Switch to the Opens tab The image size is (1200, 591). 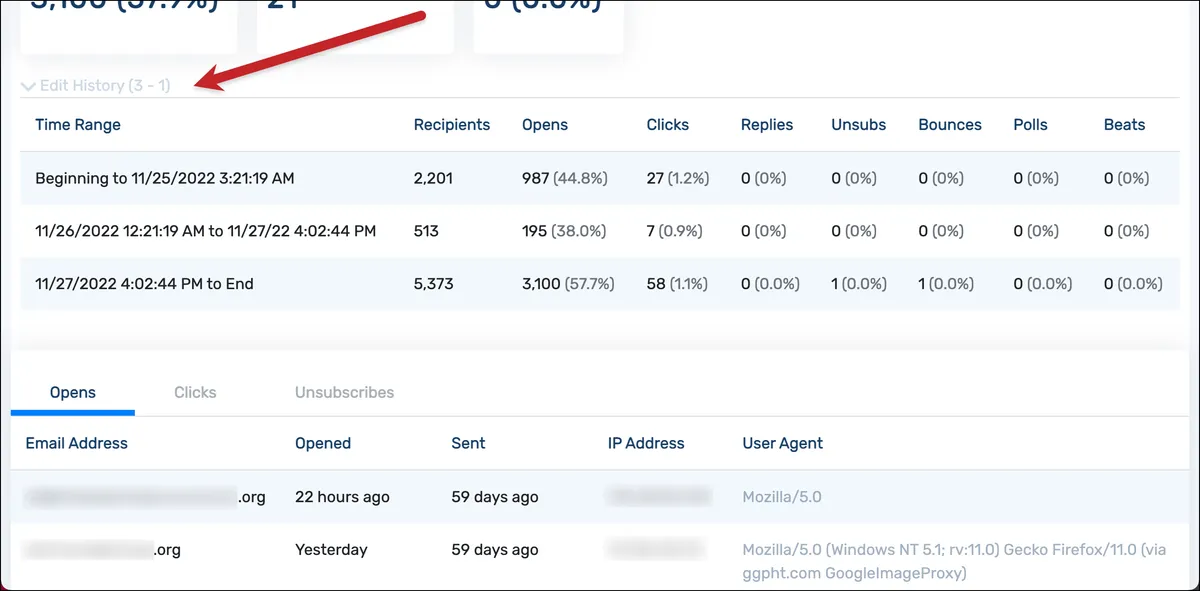coord(73,393)
